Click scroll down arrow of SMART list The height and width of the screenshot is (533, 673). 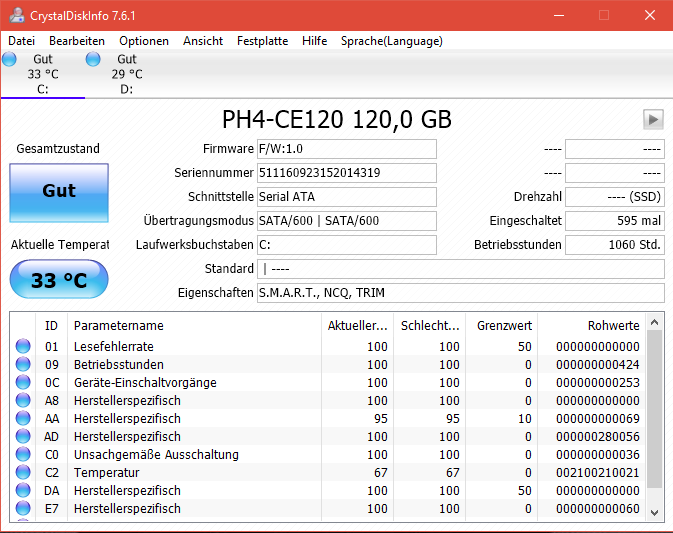tap(655, 512)
